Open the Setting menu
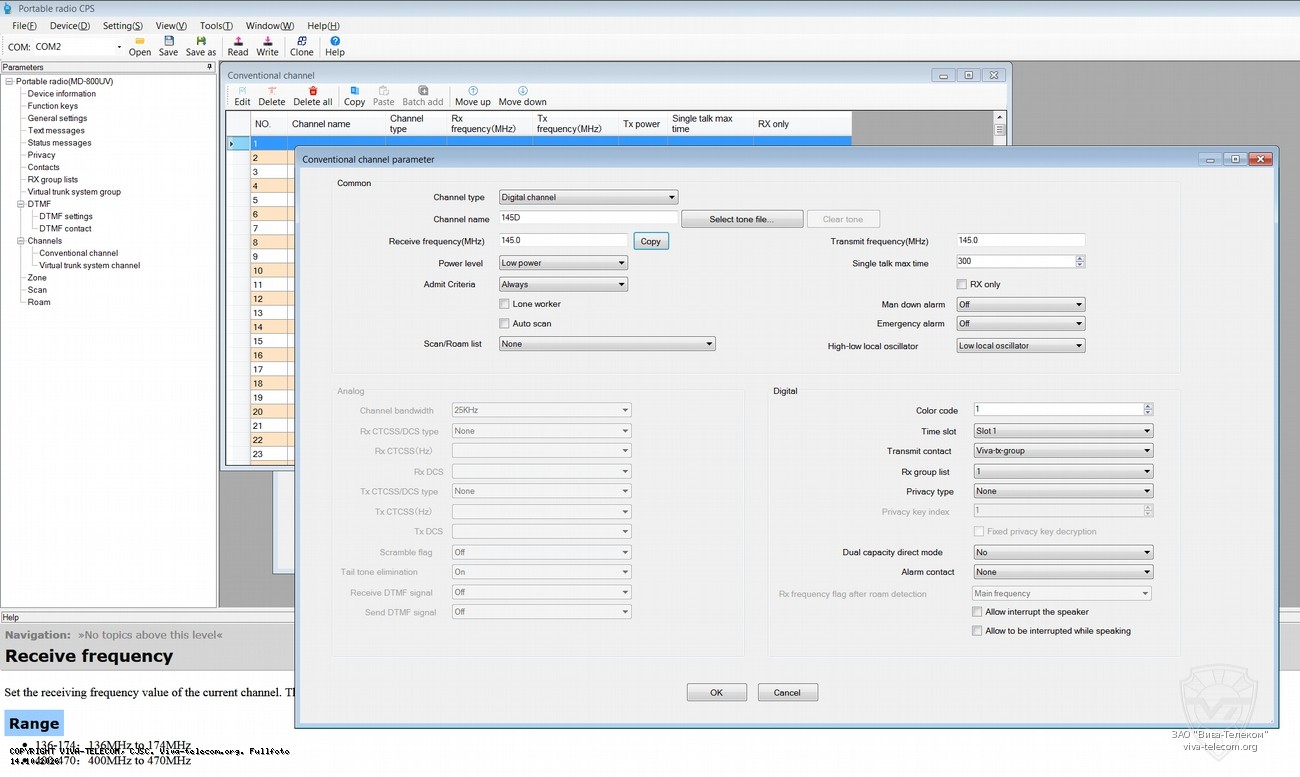 [x=122, y=26]
